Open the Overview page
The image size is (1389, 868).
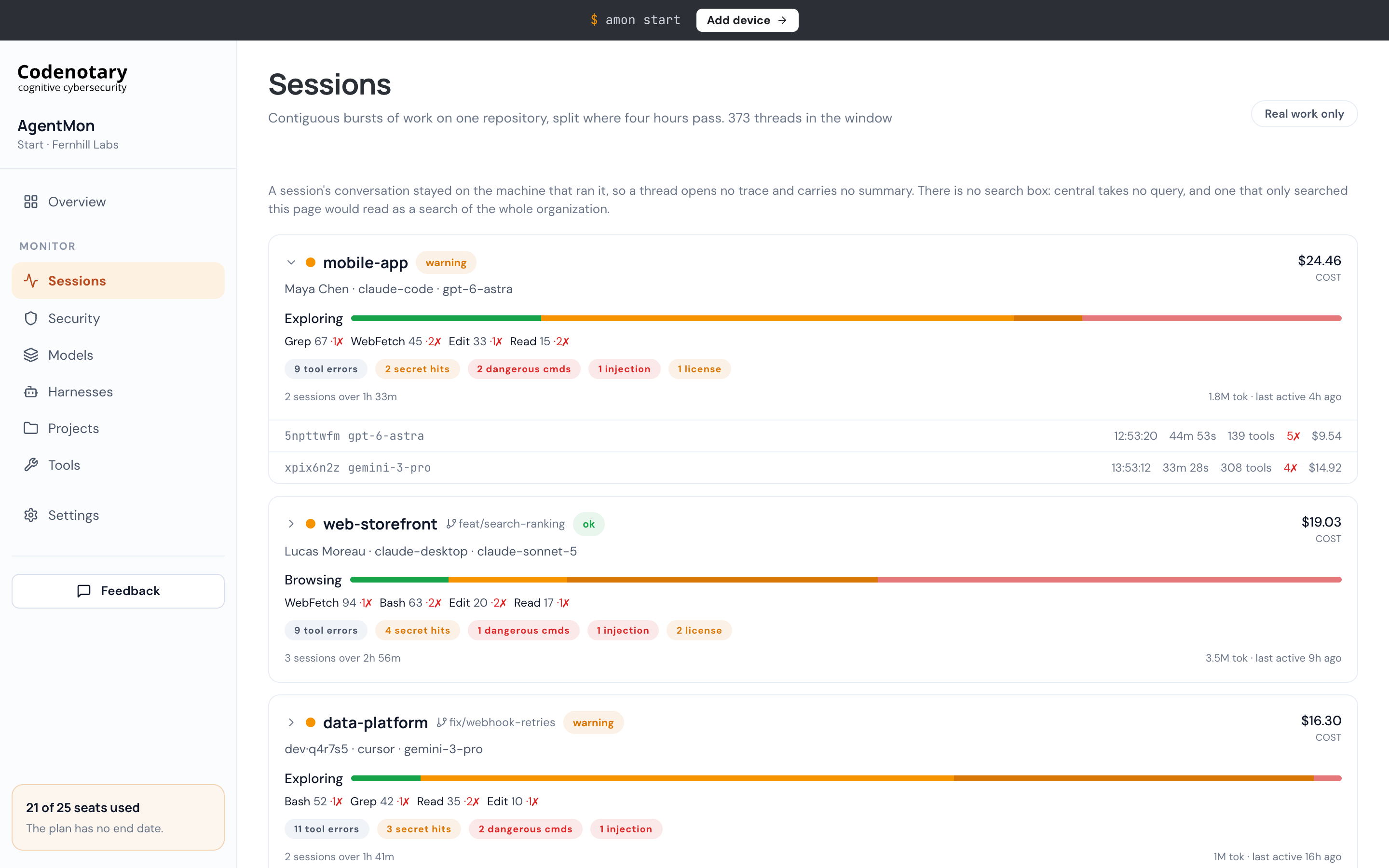(118, 202)
